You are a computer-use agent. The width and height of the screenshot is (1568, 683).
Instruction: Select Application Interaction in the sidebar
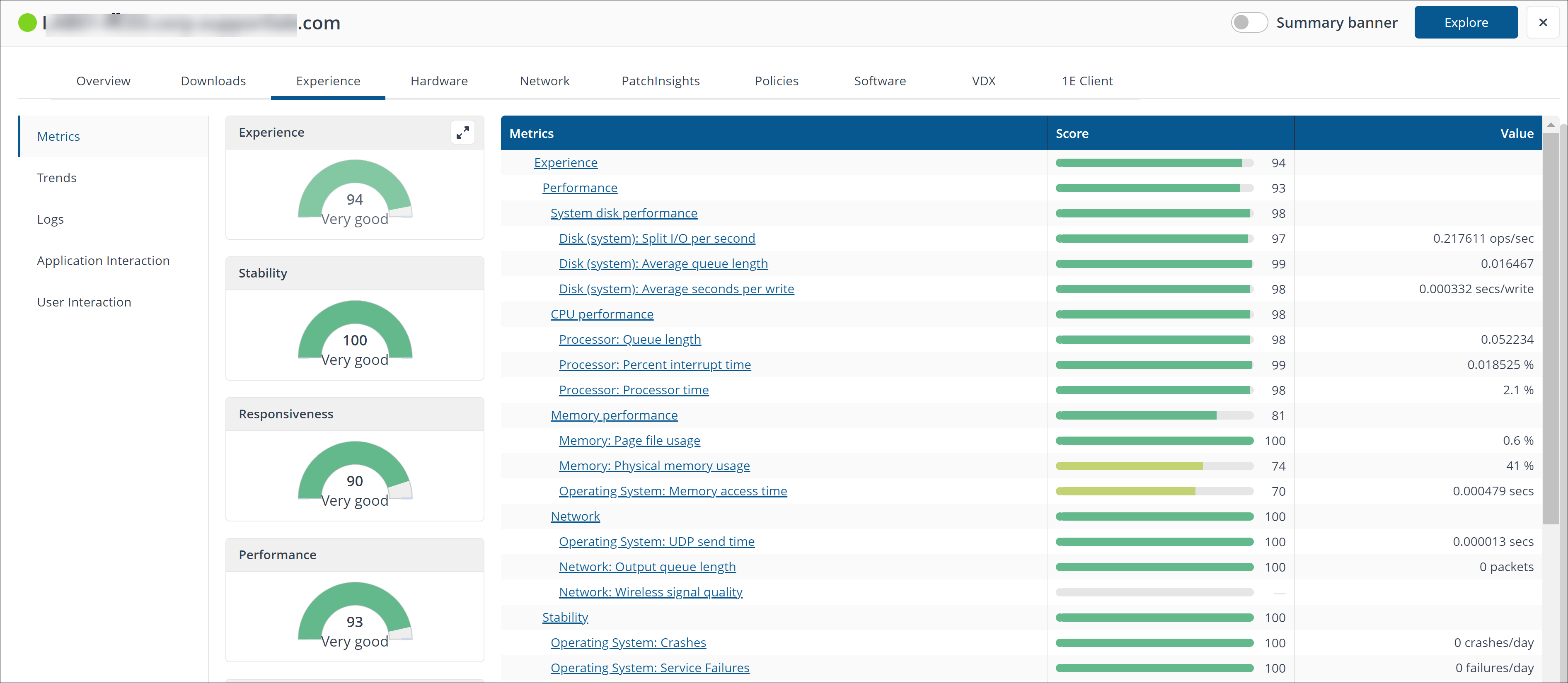(103, 260)
